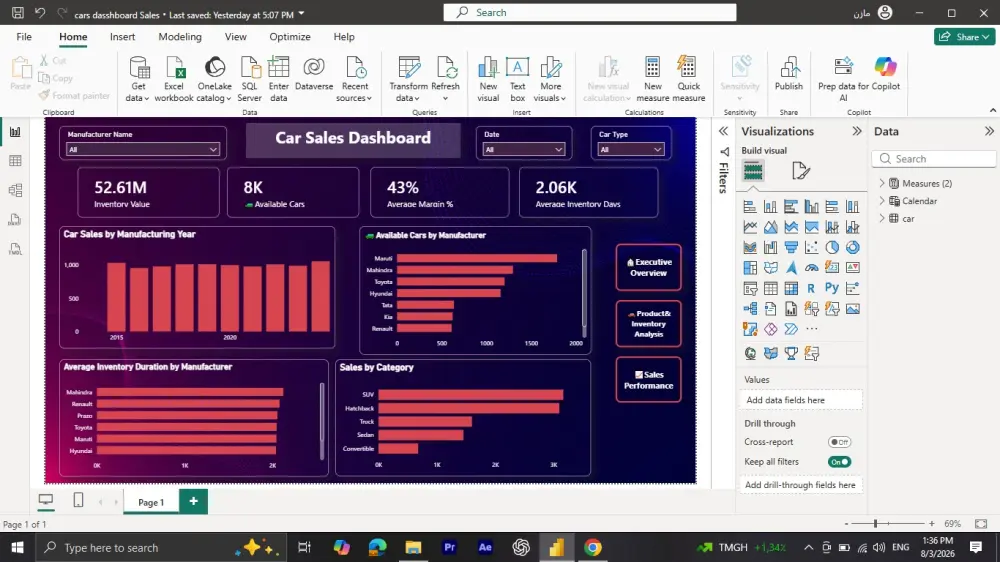Click the Save icon in title bar

pyautogui.click(x=18, y=12)
